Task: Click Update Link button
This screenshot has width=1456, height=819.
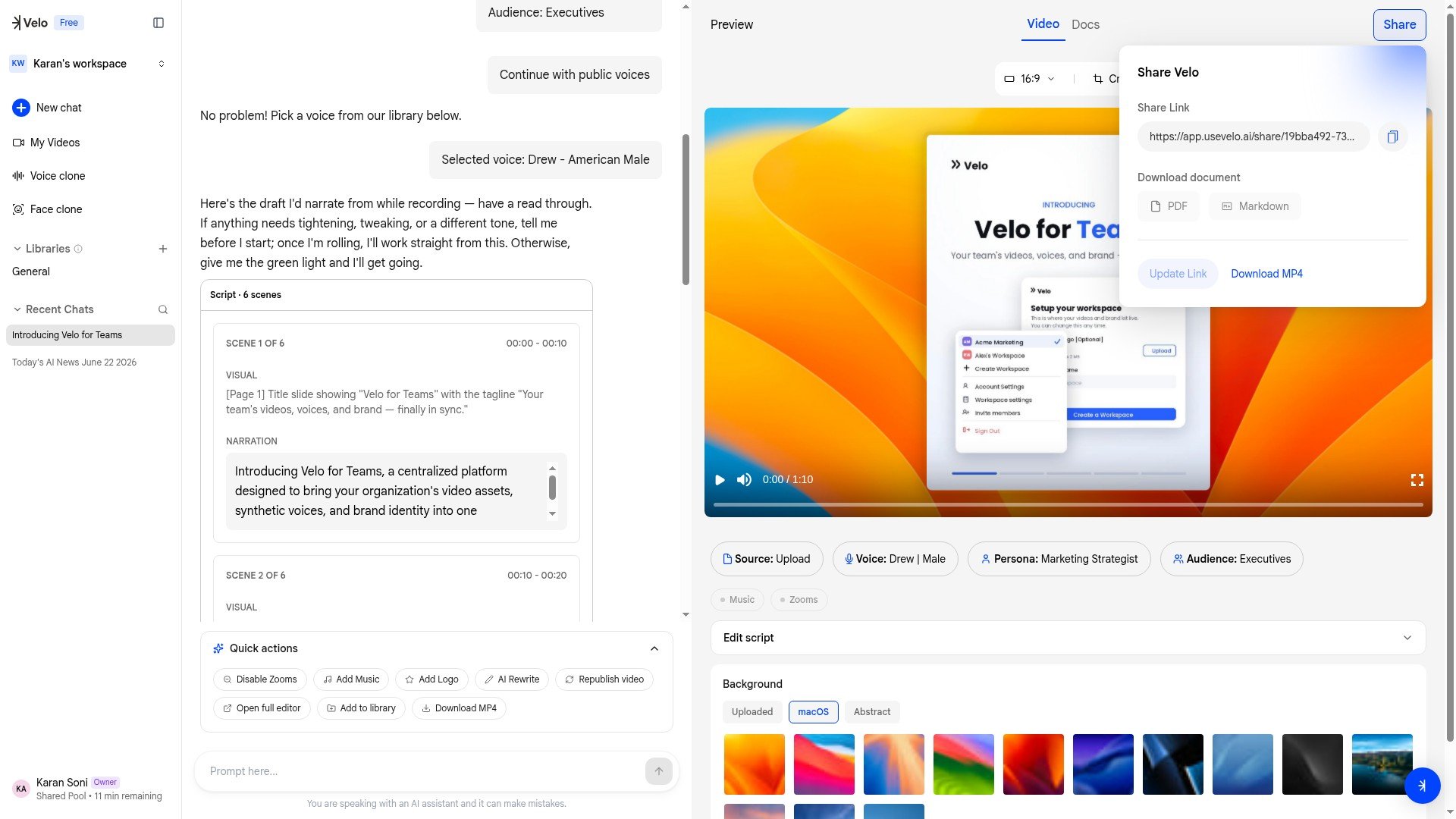Action: pos(1178,274)
